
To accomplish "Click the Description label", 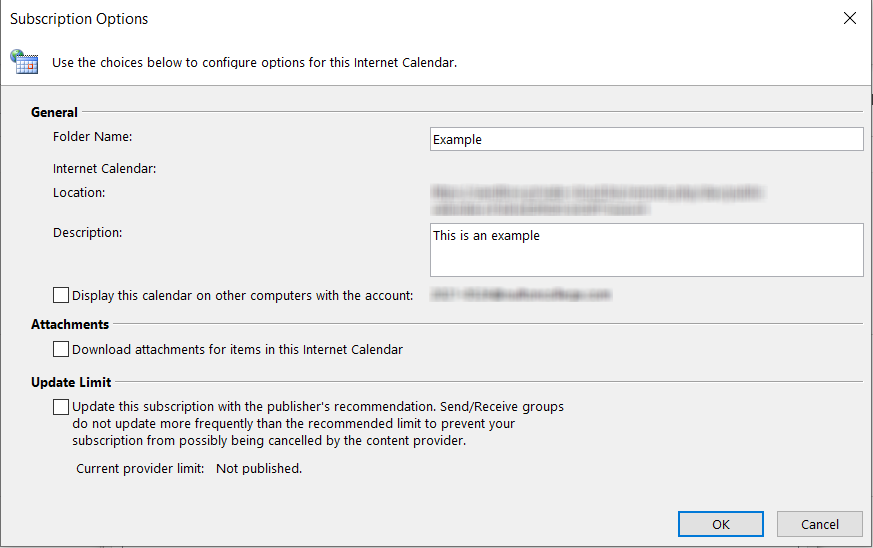I will 87,232.
